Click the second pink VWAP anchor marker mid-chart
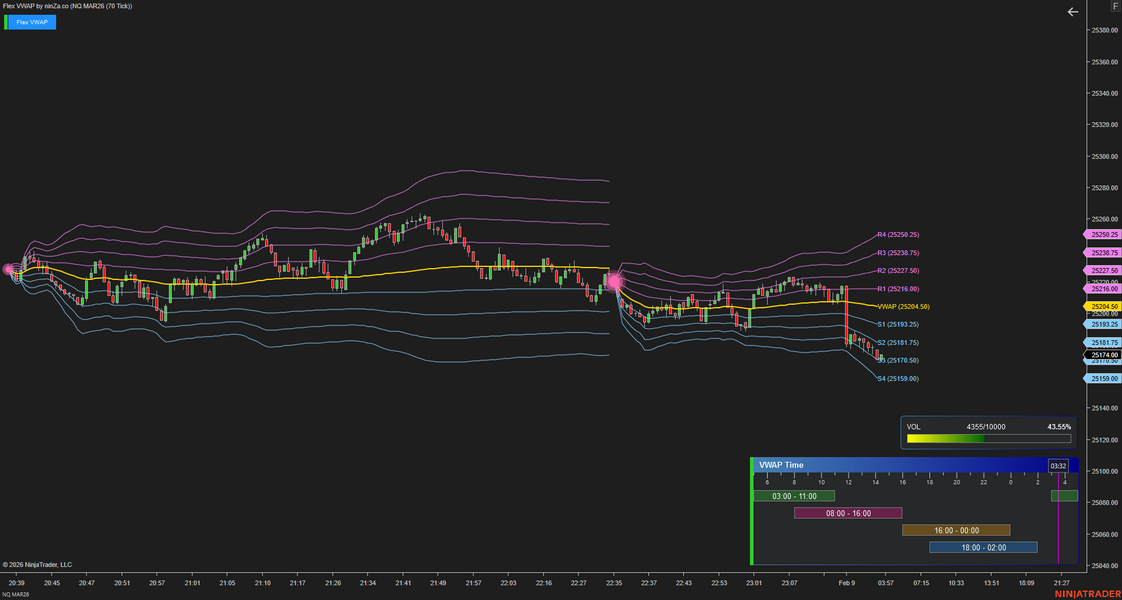The image size is (1122, 600). pyautogui.click(x=614, y=283)
